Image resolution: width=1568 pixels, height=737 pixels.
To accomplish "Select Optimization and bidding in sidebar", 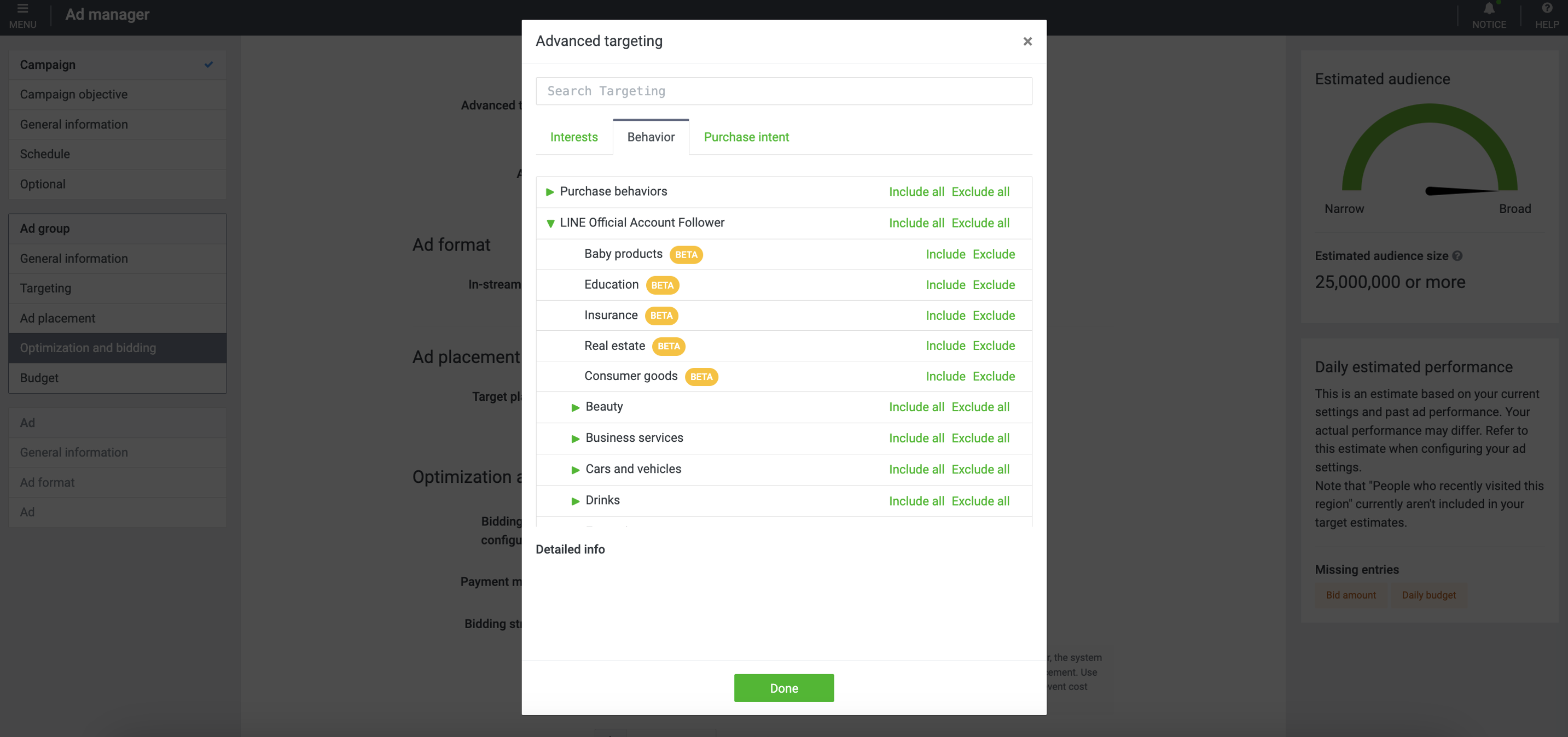I will click(x=118, y=348).
